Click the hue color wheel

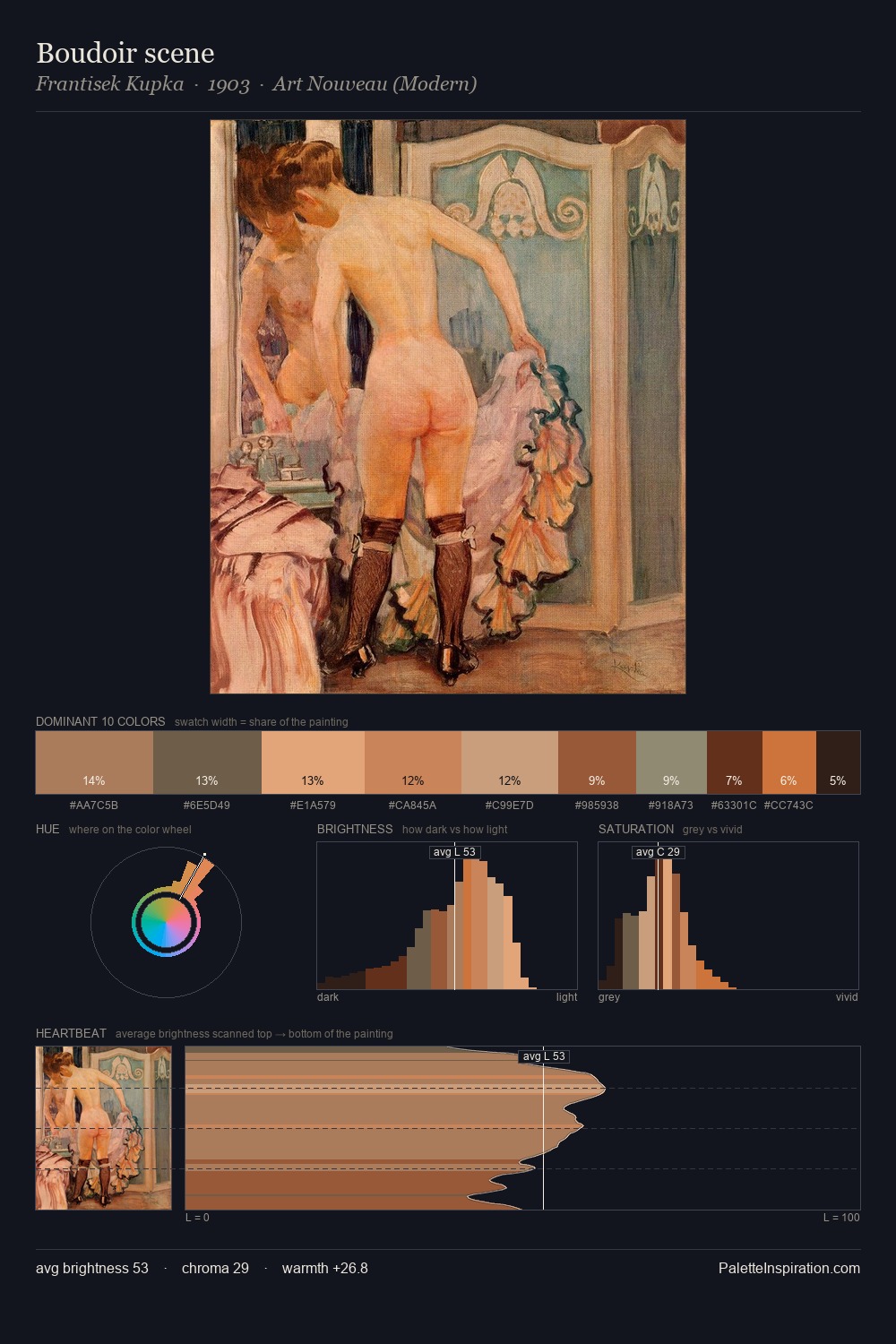pyautogui.click(x=166, y=922)
